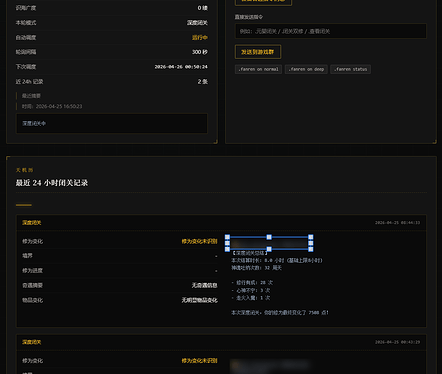This screenshot has height=374, width=442.
Task: Focus the direct command input field
Action: pos(331,31)
